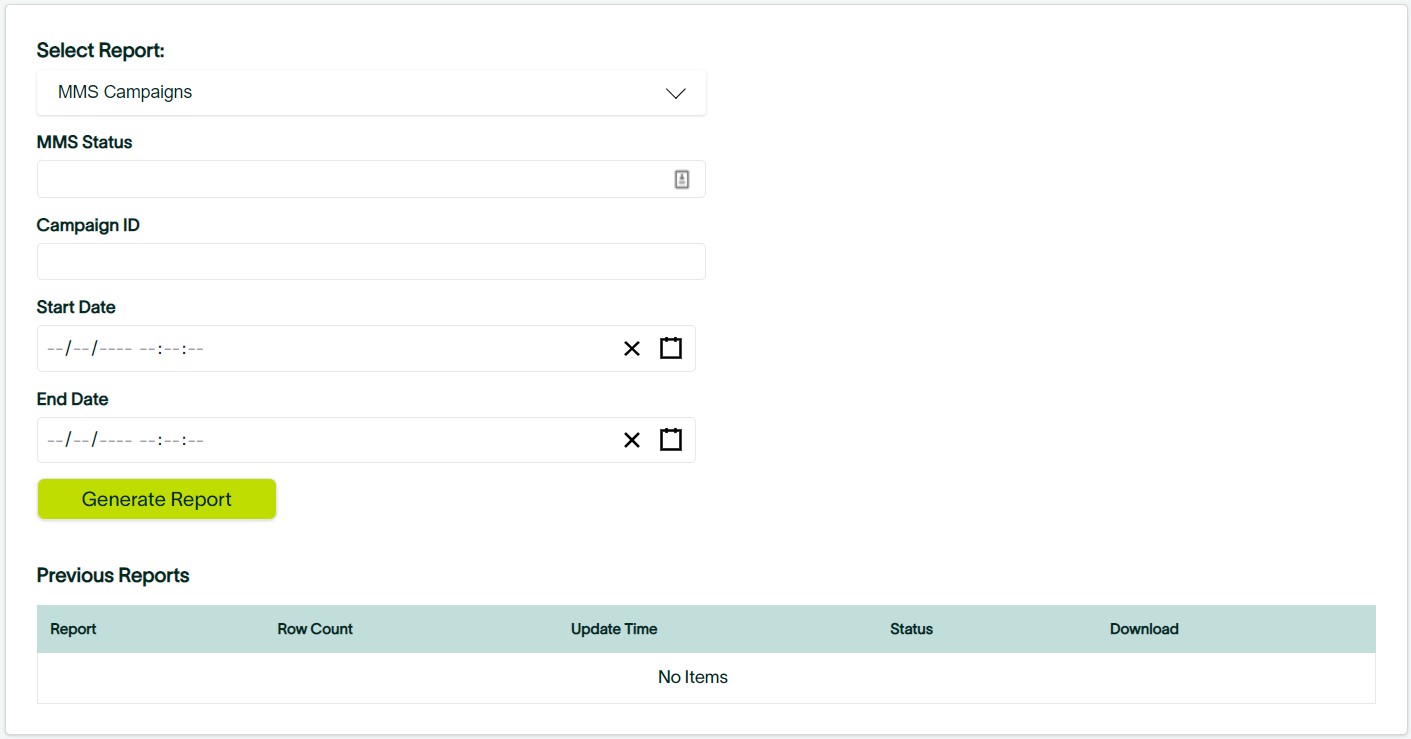Clear the Start Date with the X icon
The image size is (1411, 739).
click(x=632, y=349)
